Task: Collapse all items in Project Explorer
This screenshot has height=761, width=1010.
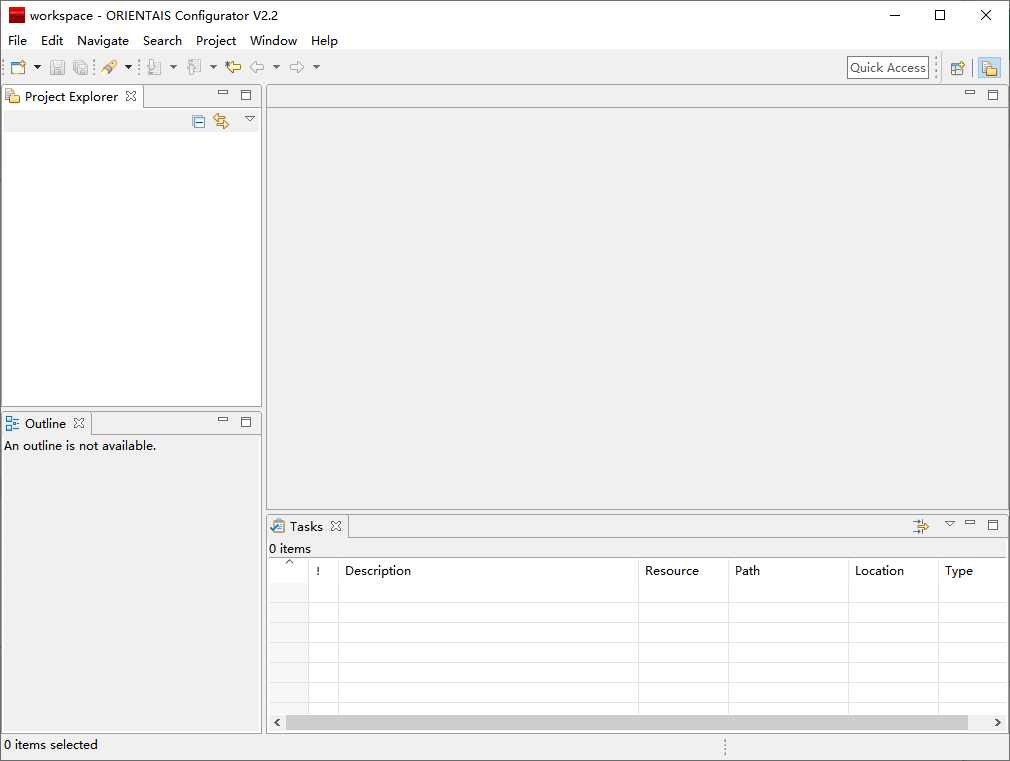Action: pyautogui.click(x=199, y=121)
